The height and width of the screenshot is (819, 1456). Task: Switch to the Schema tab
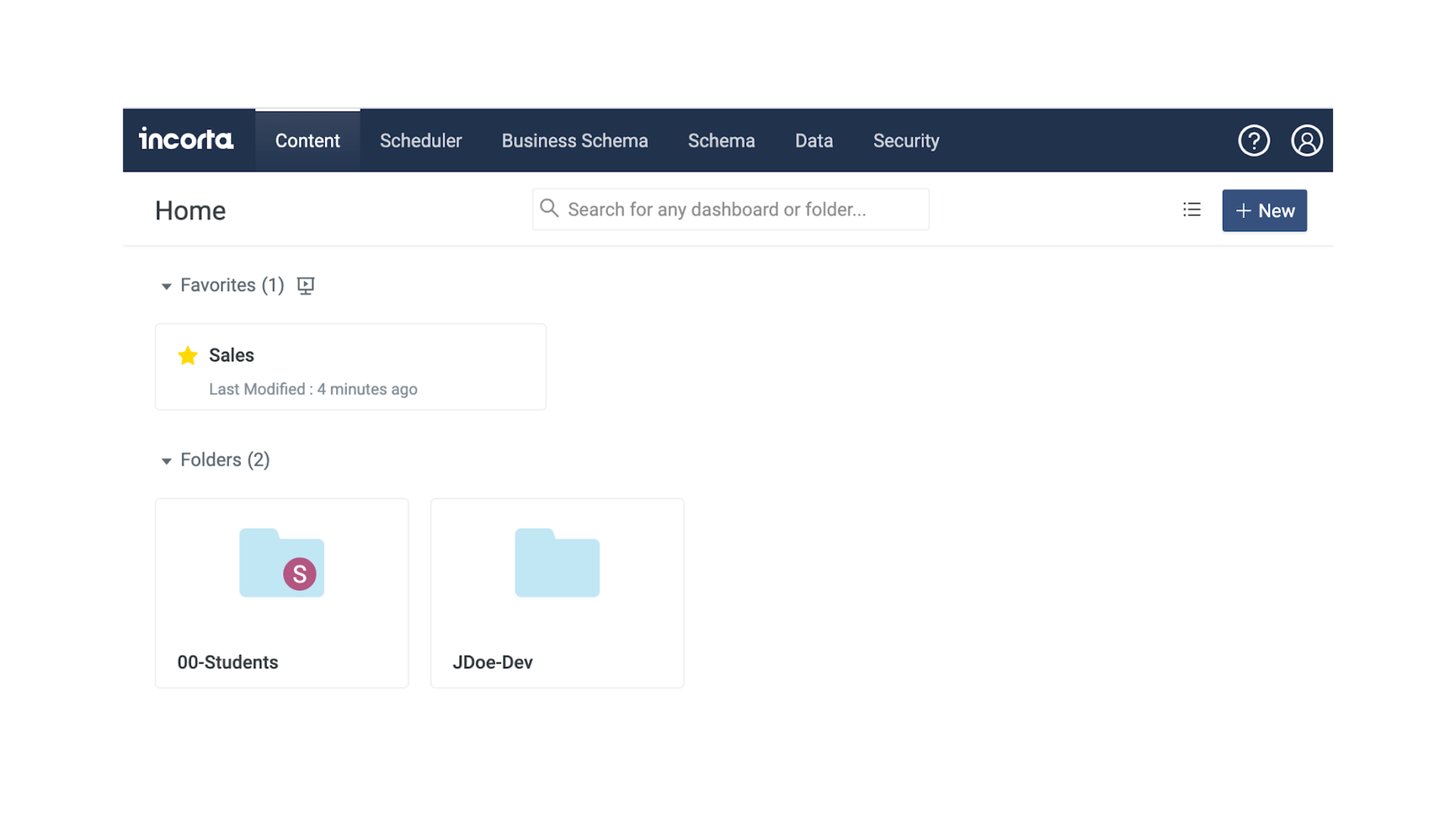pos(721,141)
